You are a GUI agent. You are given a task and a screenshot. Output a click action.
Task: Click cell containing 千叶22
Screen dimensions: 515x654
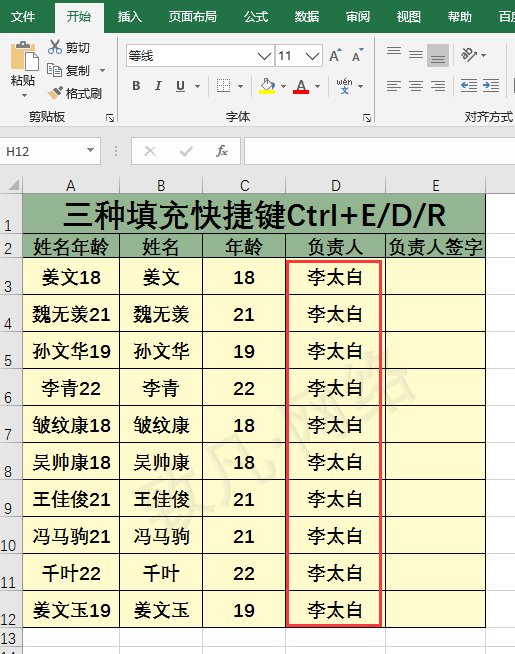point(71,572)
